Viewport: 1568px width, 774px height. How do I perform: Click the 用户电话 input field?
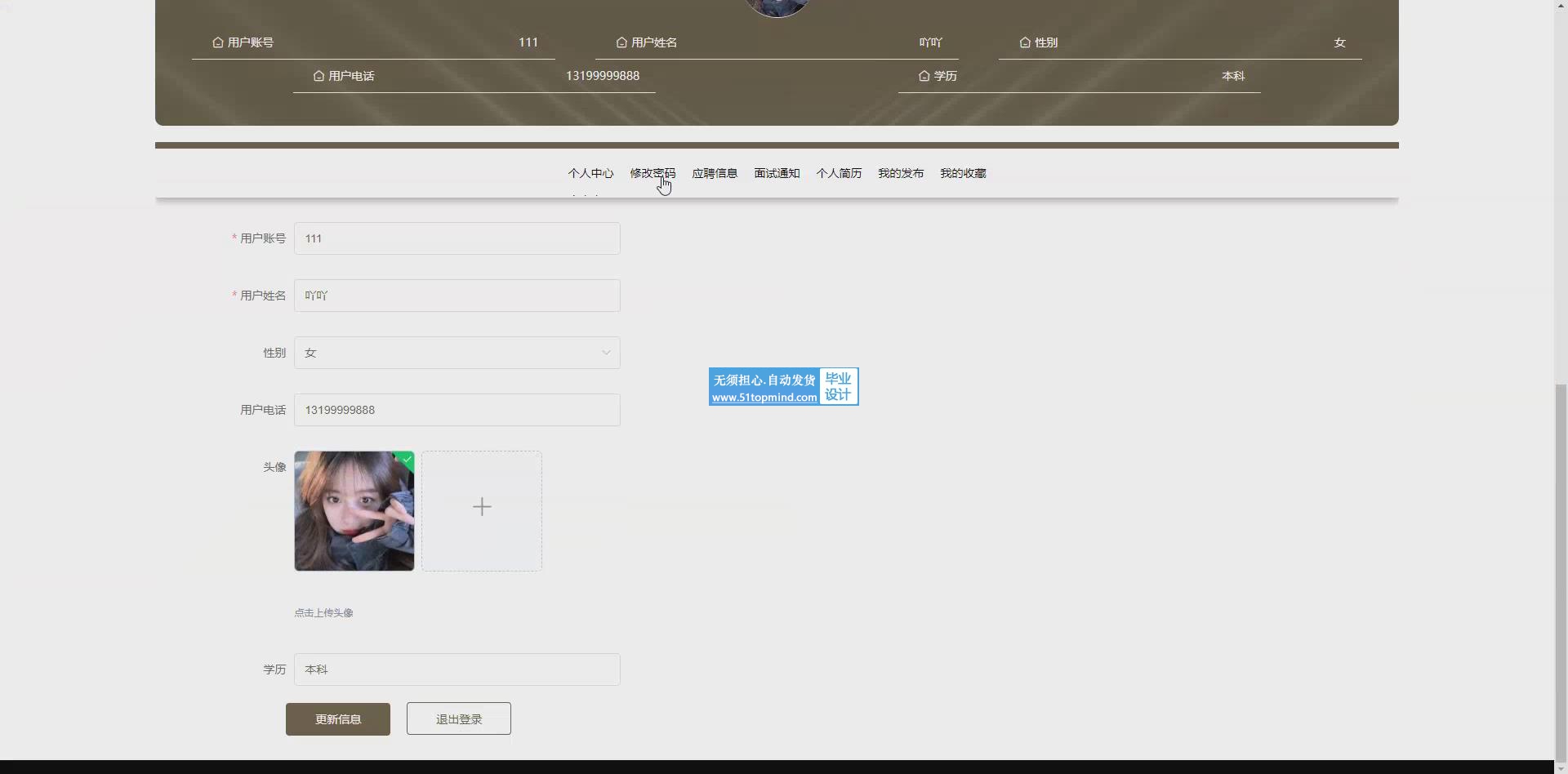pos(457,410)
